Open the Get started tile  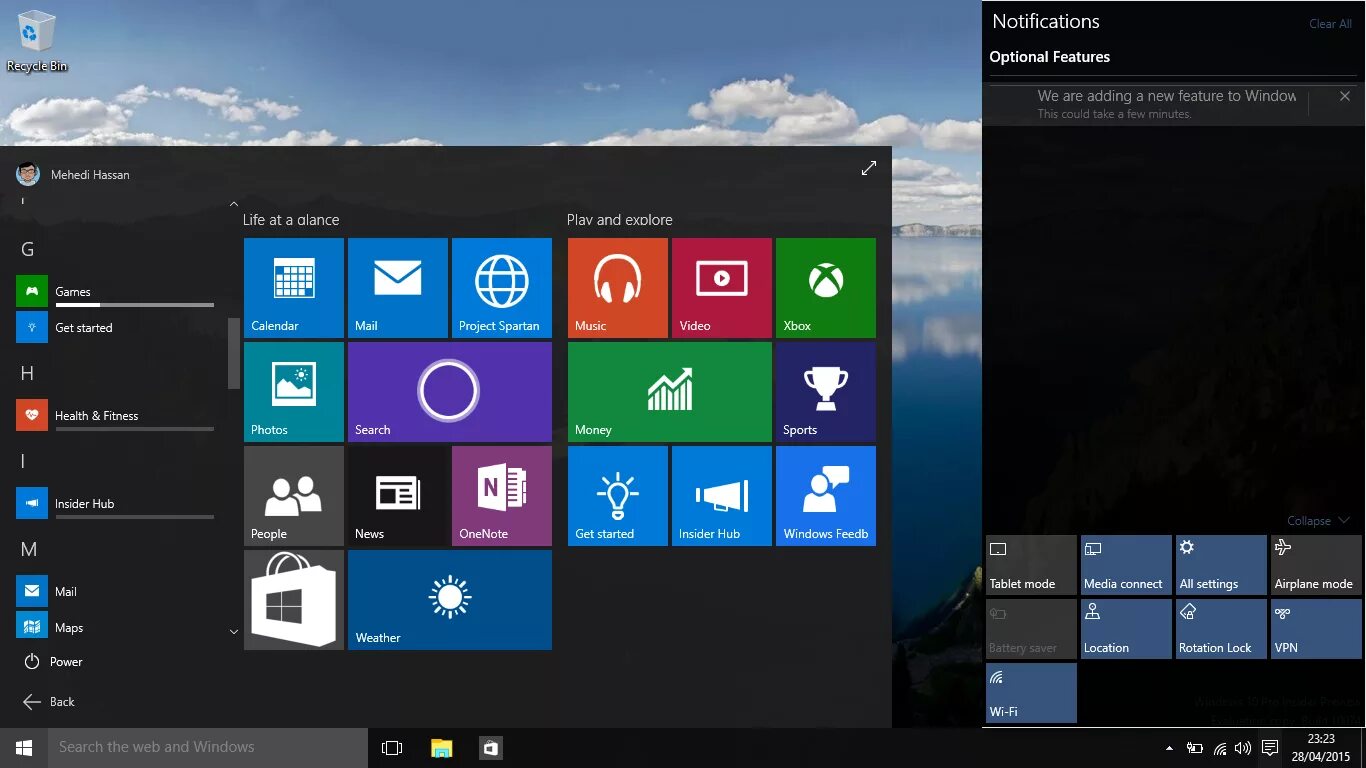(x=618, y=496)
